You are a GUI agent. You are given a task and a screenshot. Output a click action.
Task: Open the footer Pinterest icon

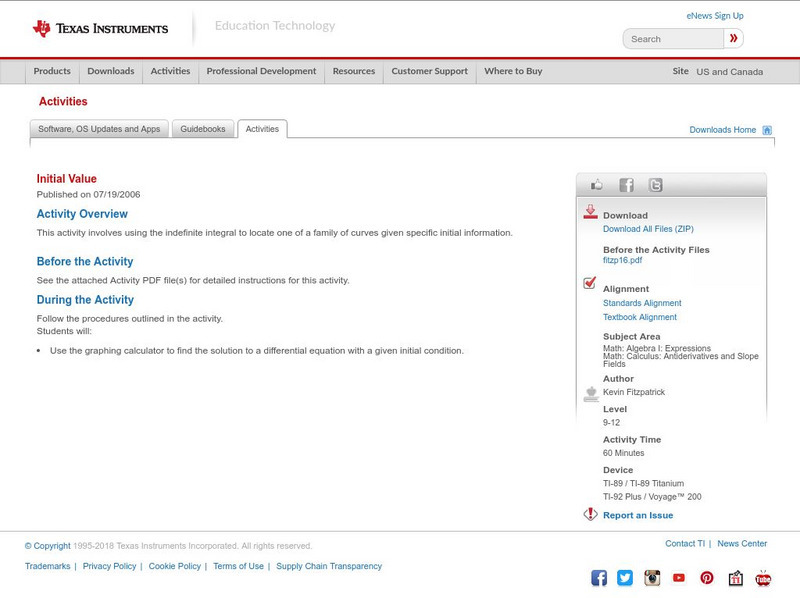(707, 578)
